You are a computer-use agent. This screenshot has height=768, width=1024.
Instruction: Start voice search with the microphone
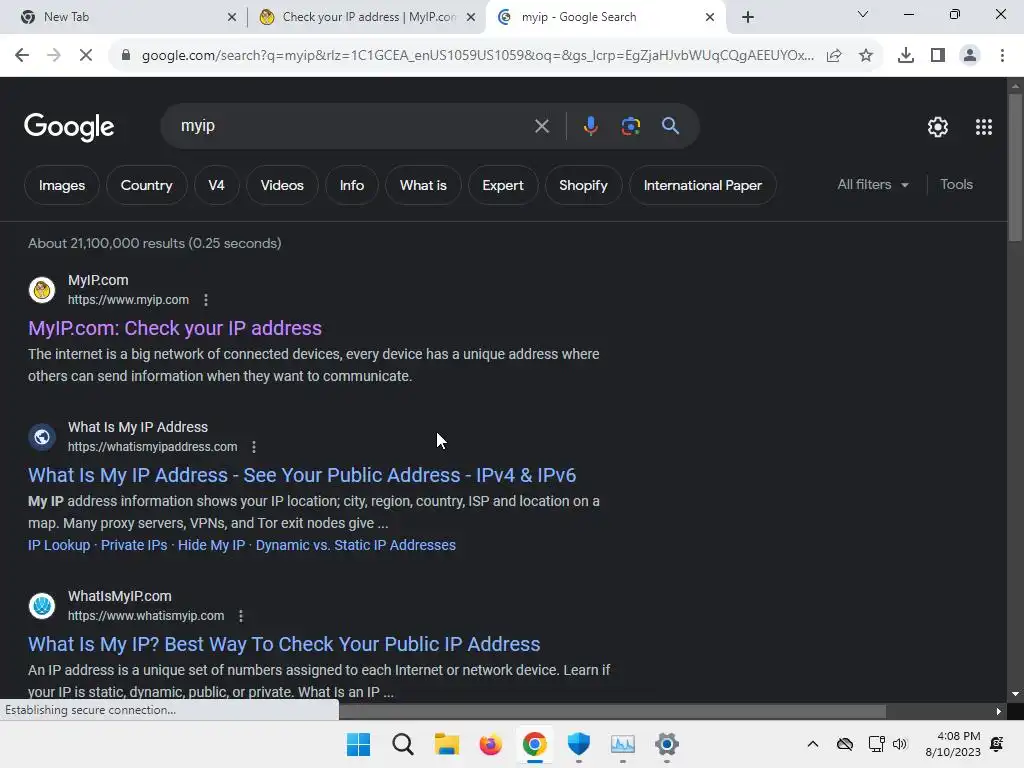(x=590, y=125)
